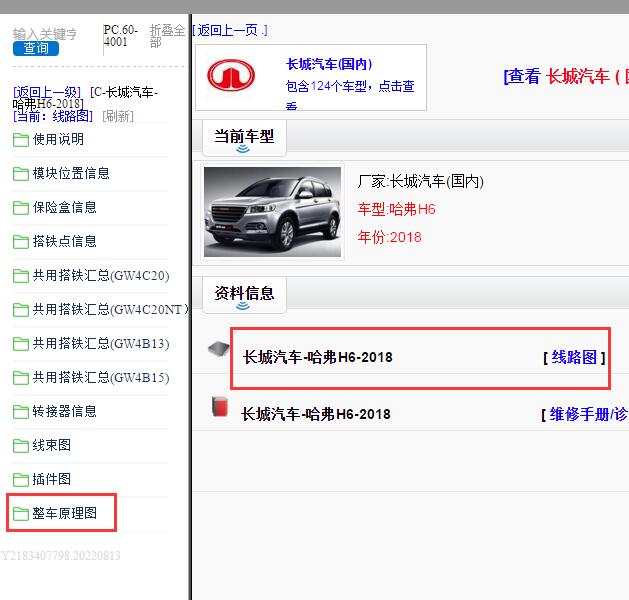Select 共用搭铁汇总(GW4B15) label
629x600 pixels.
click(x=101, y=377)
